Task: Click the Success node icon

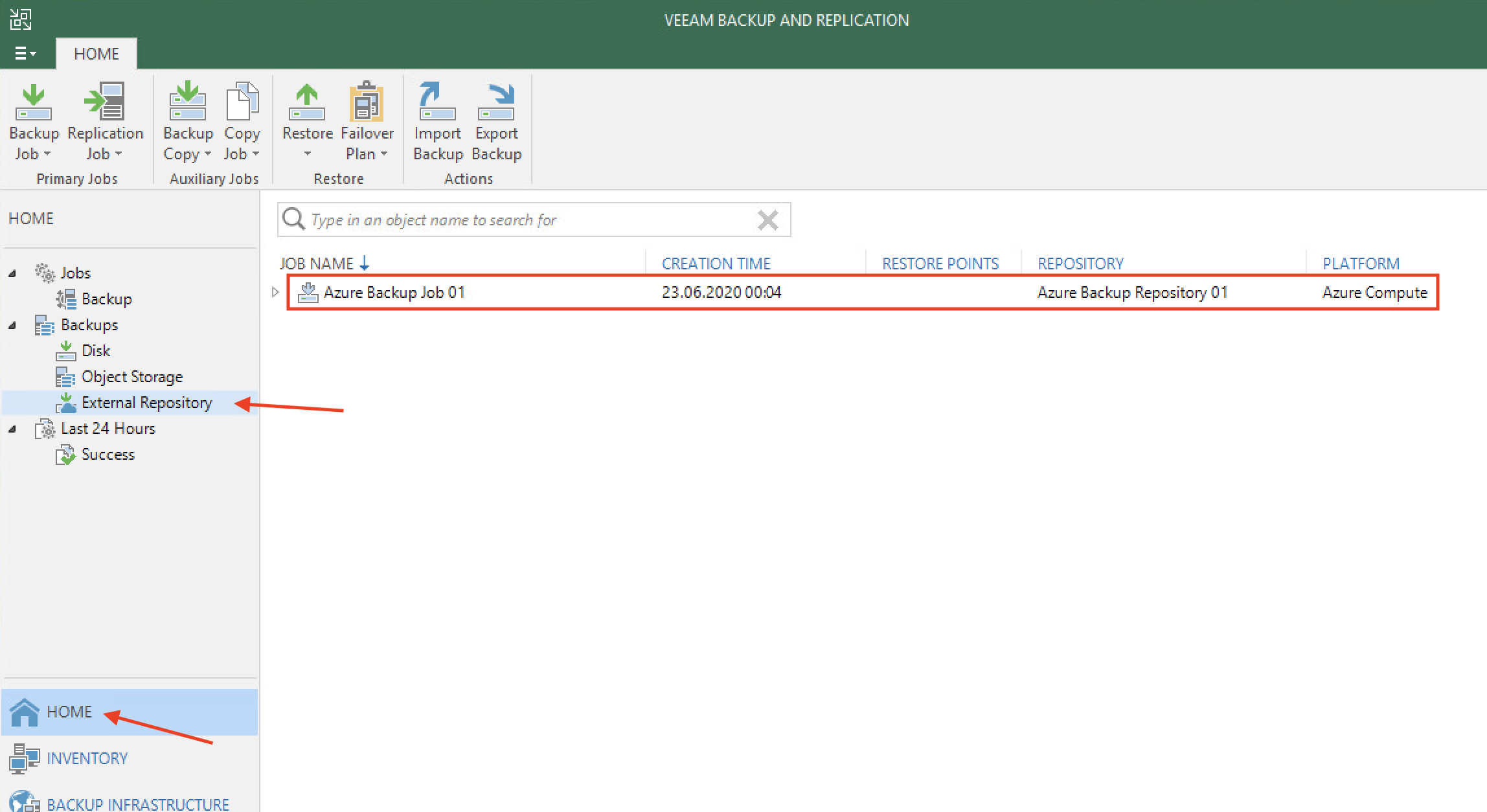Action: 65,454
